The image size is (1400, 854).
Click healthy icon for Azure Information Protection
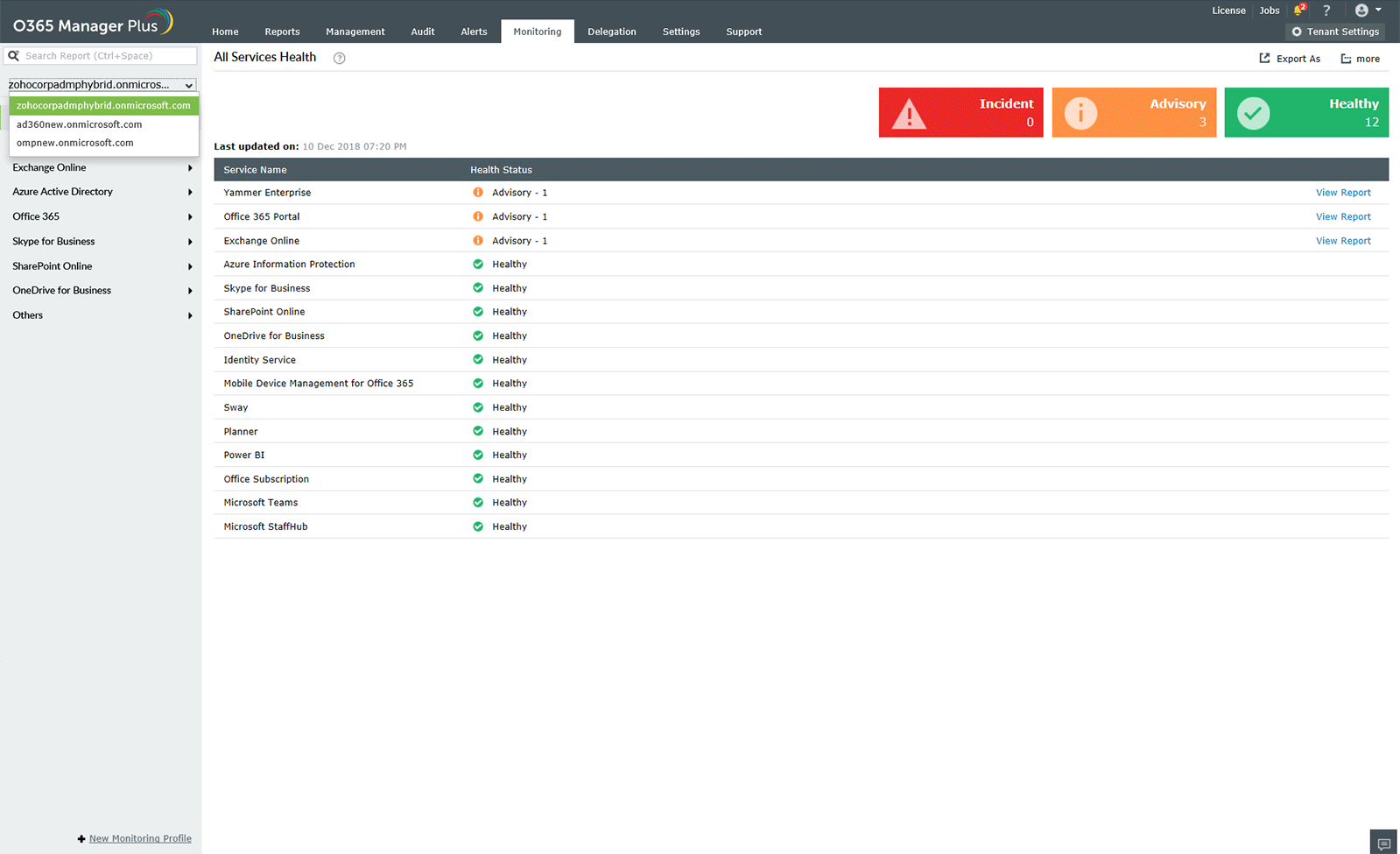pyautogui.click(x=478, y=264)
